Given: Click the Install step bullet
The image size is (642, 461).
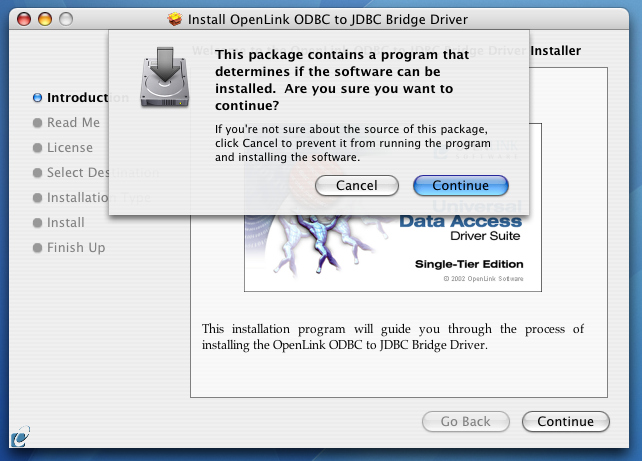Looking at the screenshot, I should pos(37,223).
